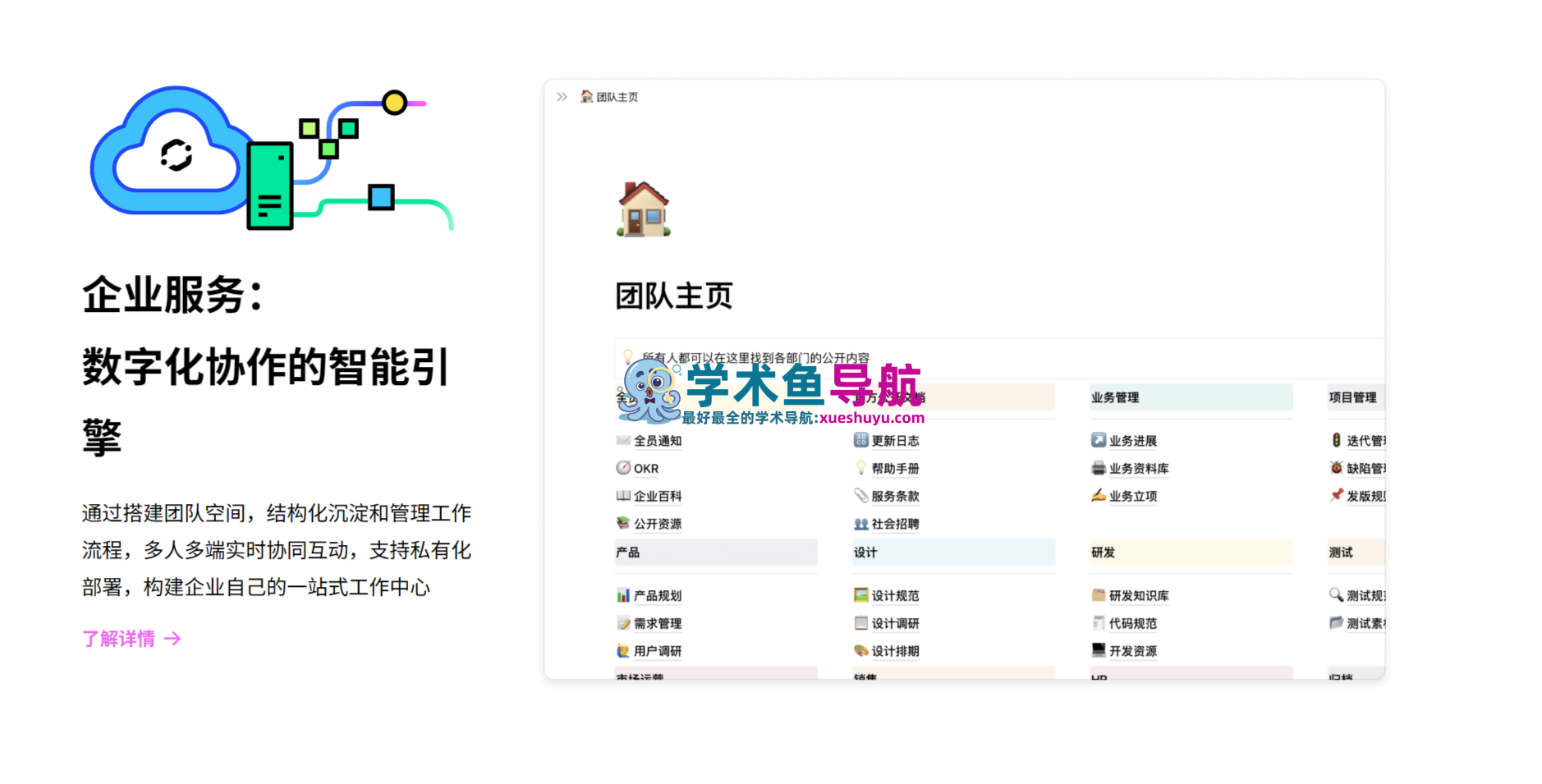Open the 设计规范 page

click(x=895, y=595)
